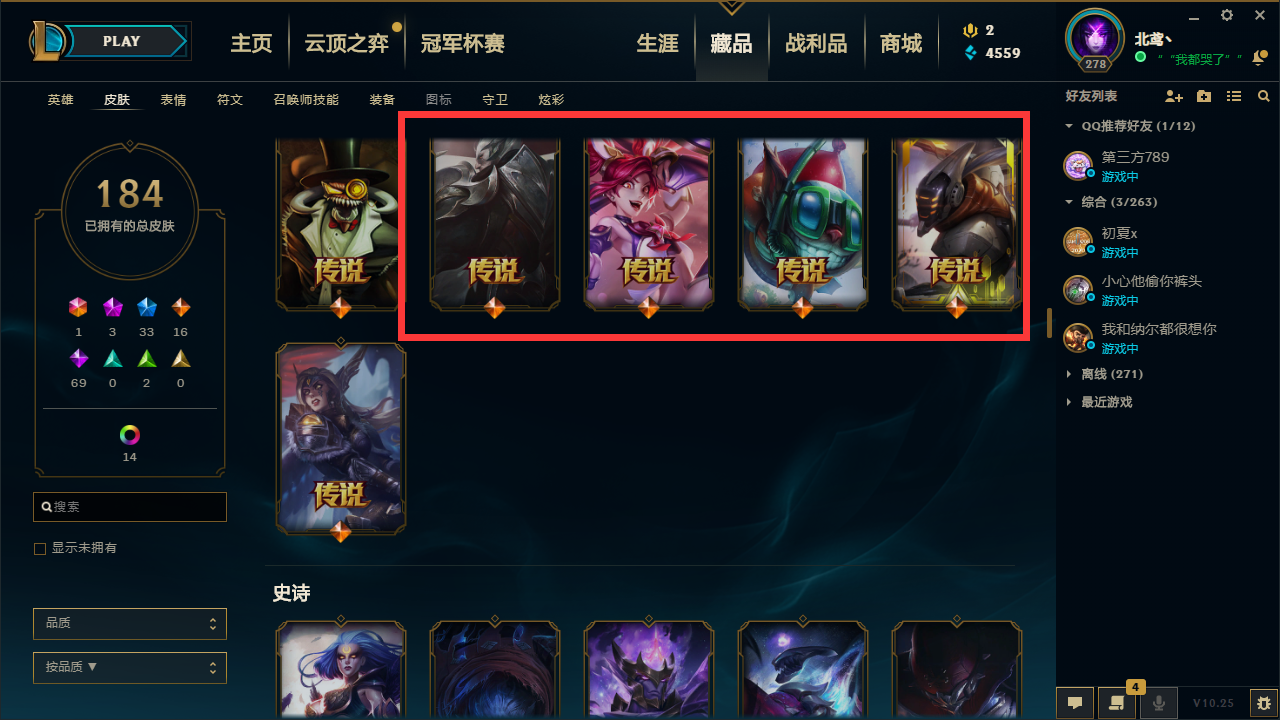Screen dimensions: 1280x720
Task: Open the 按品质 sort dropdown
Action: pyautogui.click(x=130, y=667)
